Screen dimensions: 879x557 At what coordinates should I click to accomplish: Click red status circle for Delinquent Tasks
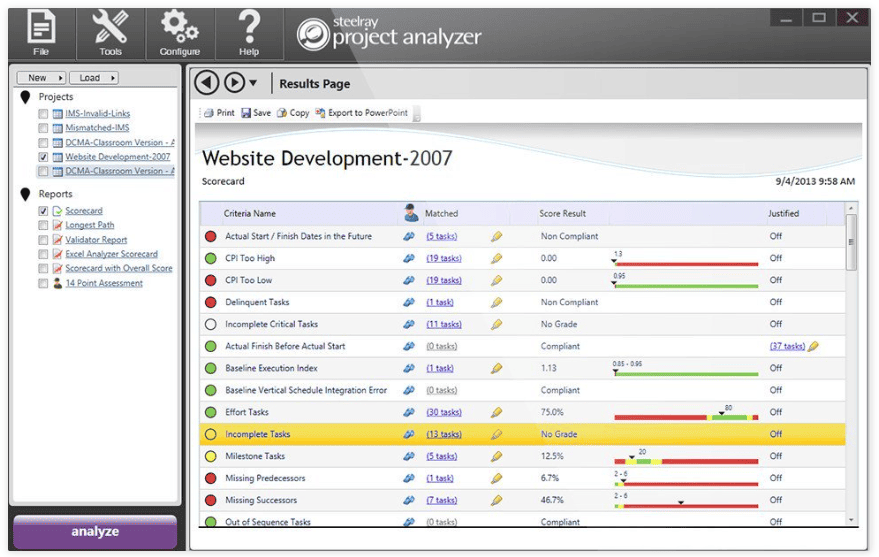211,303
